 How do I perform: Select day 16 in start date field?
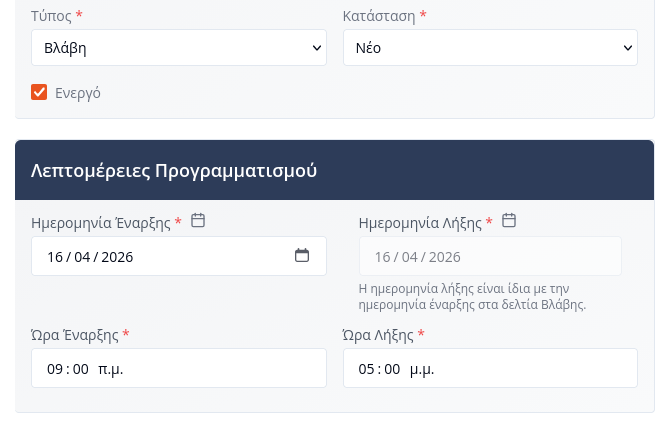pos(55,257)
